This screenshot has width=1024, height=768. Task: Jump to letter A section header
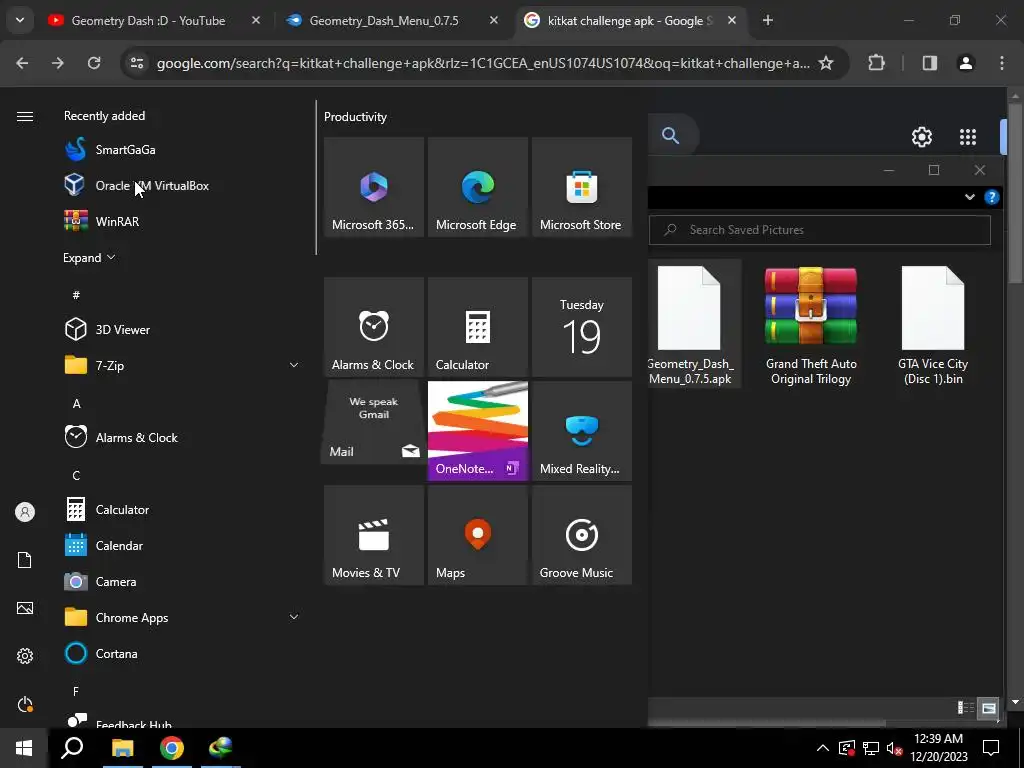(x=76, y=404)
